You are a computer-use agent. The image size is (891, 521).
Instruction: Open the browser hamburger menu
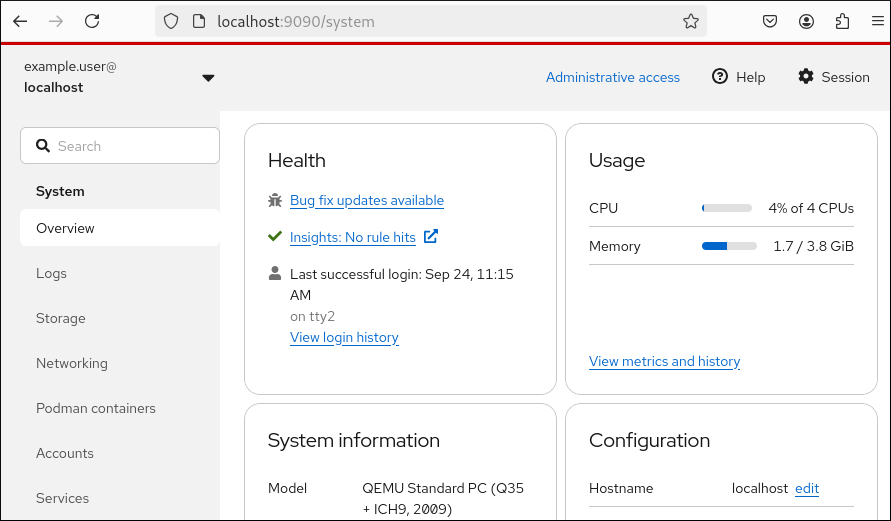point(877,22)
